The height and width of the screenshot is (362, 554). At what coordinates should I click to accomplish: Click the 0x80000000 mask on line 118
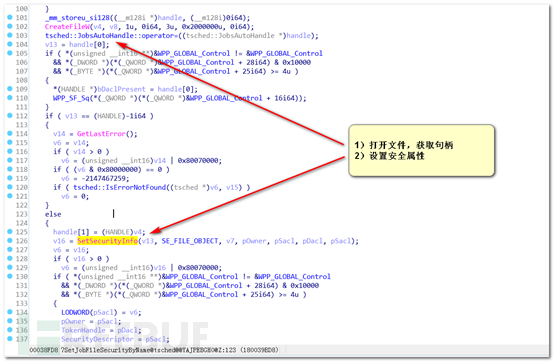point(119,170)
